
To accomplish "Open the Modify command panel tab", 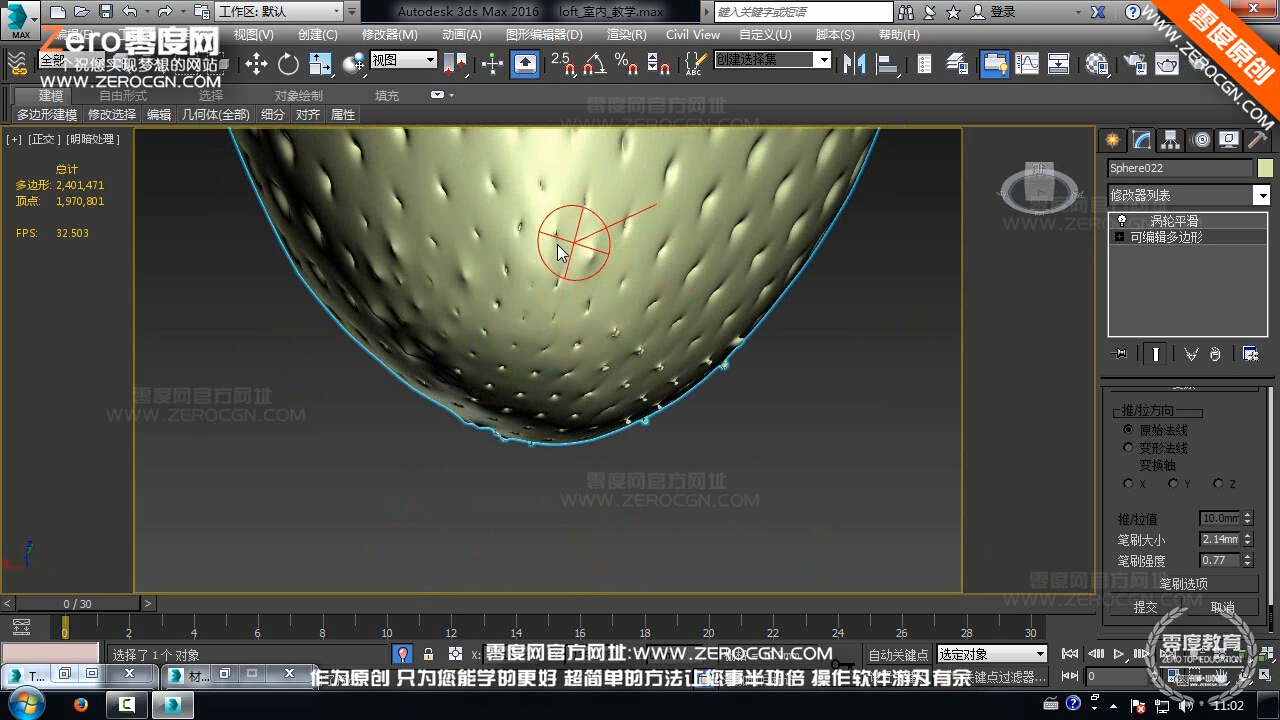I will tap(1141, 140).
